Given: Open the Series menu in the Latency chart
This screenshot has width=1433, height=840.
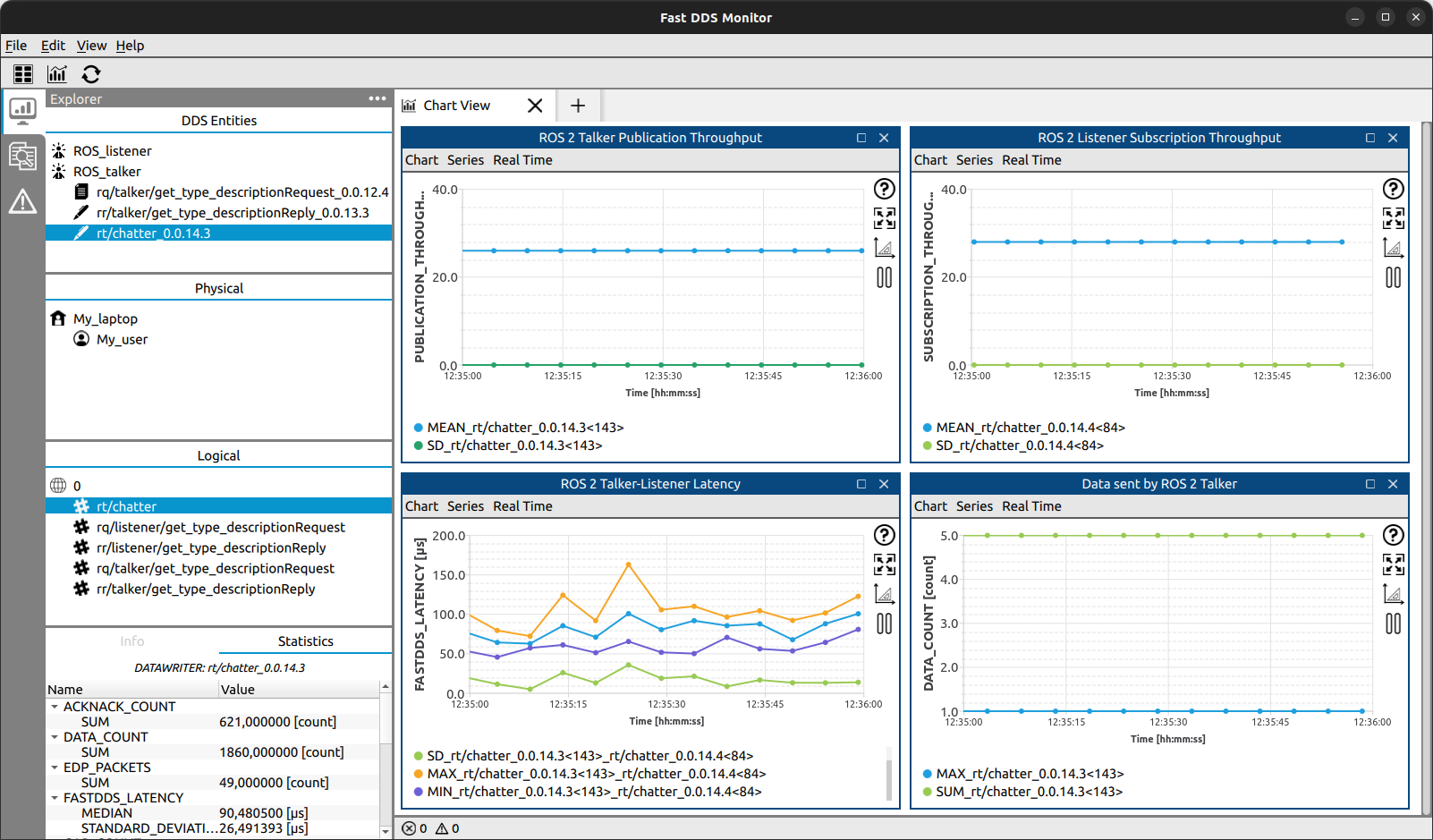Looking at the screenshot, I should tap(465, 506).
